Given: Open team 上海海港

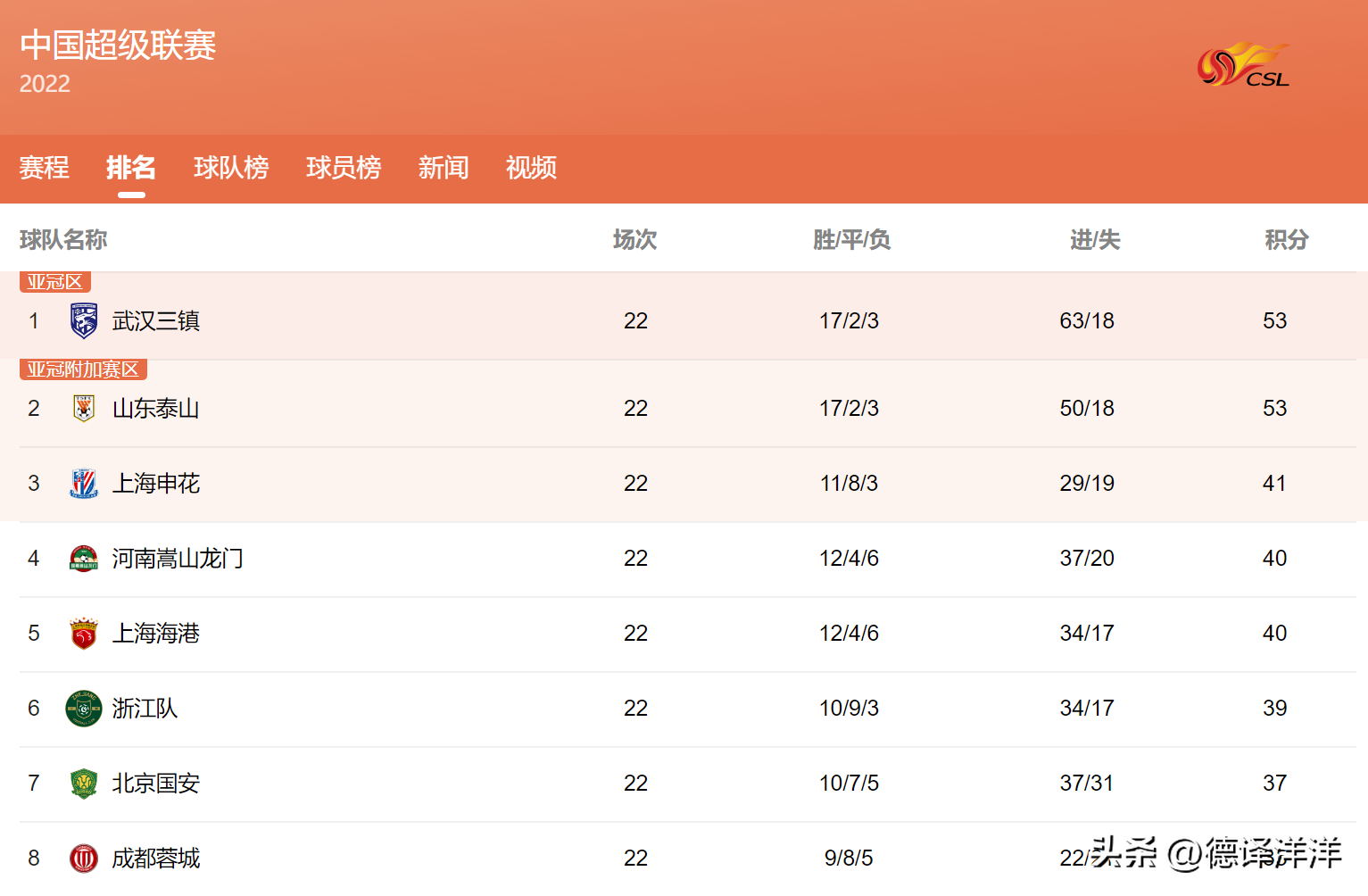Looking at the screenshot, I should pyautogui.click(x=156, y=633).
